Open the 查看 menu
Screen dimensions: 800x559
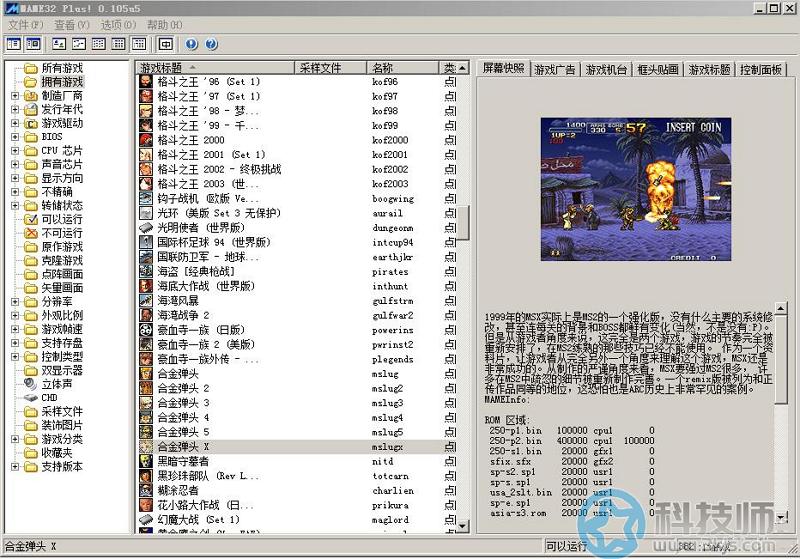tap(72, 25)
